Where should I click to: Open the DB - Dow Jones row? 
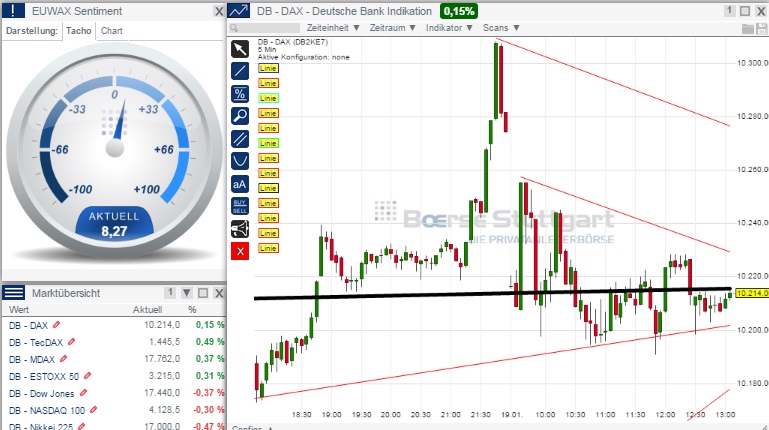pyautogui.click(x=114, y=393)
